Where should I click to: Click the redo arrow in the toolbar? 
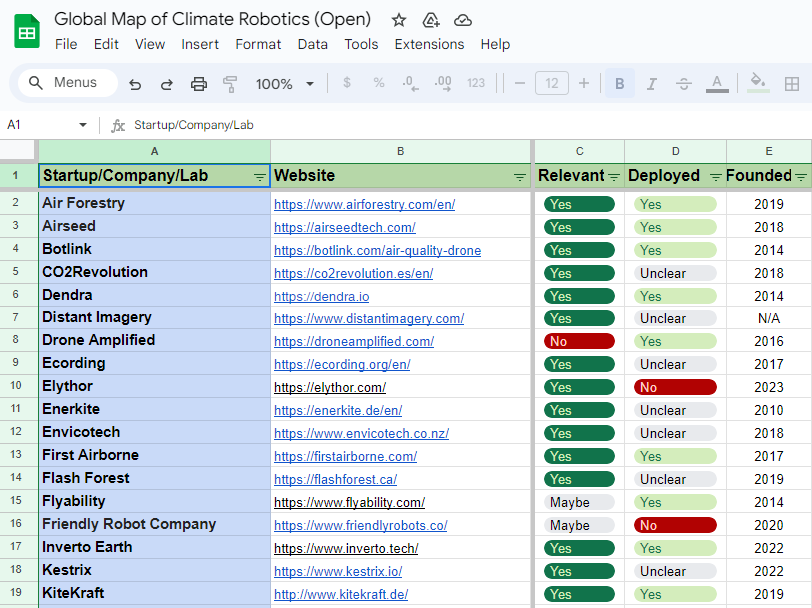(166, 83)
